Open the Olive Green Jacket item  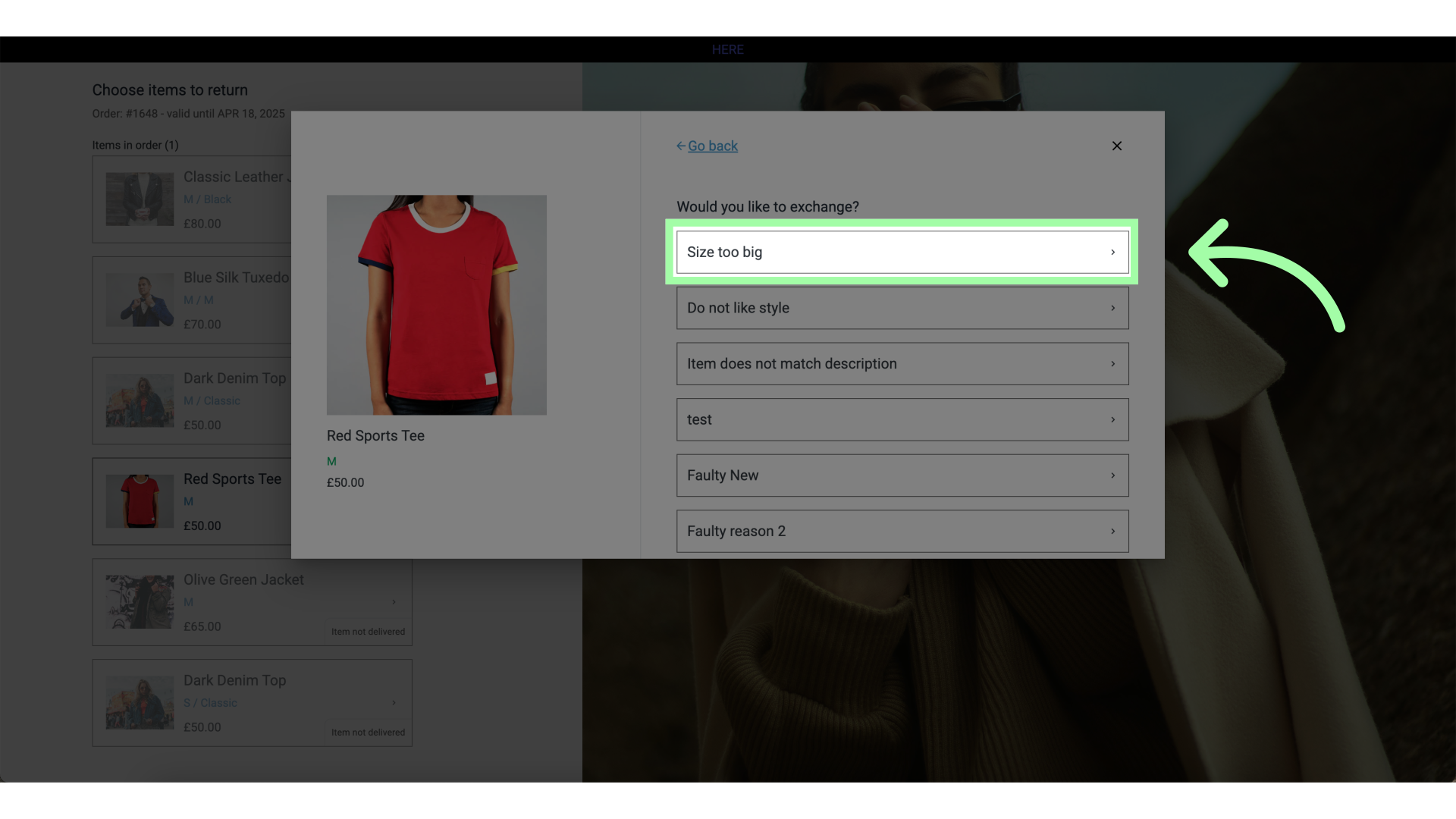[252, 603]
